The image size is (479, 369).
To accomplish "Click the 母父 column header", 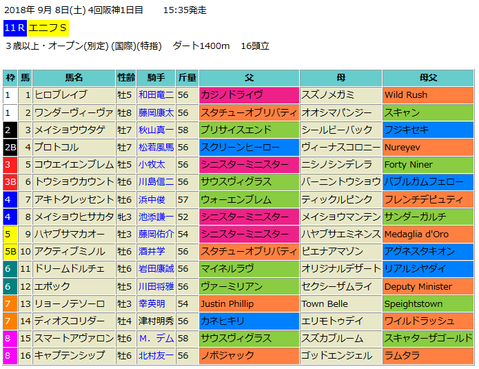I will (x=428, y=78).
